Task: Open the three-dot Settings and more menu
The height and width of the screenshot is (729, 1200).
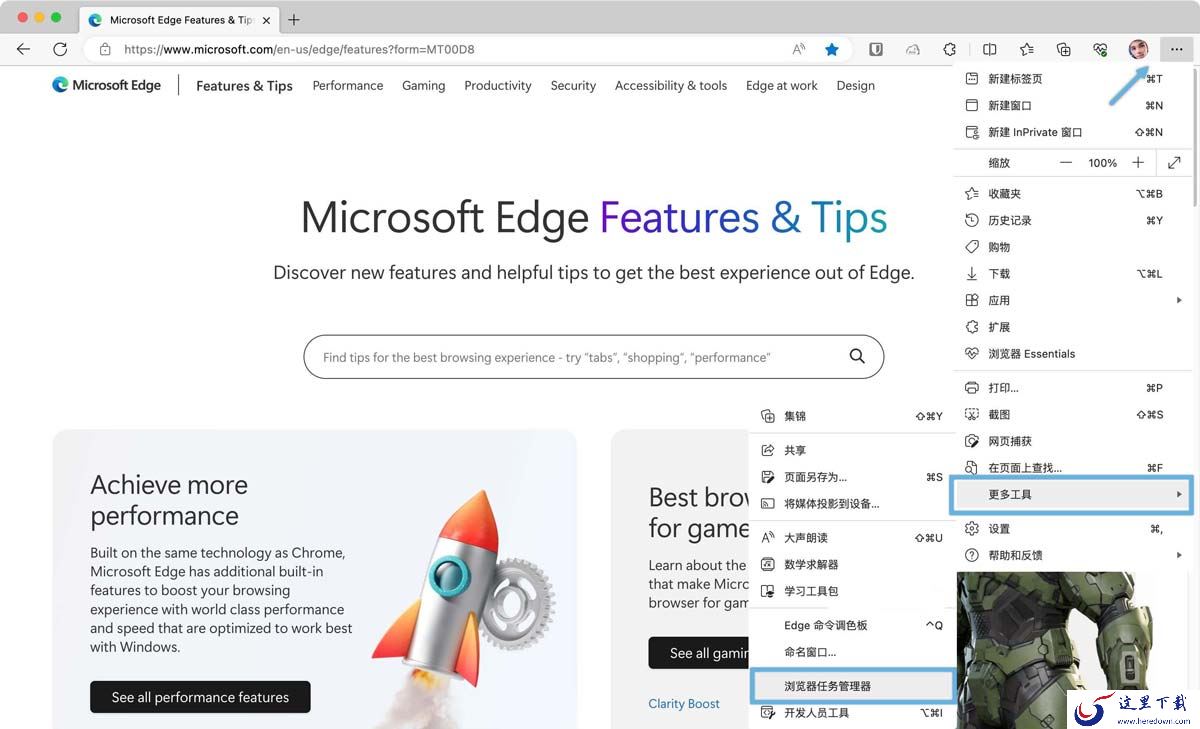Action: point(1176,49)
